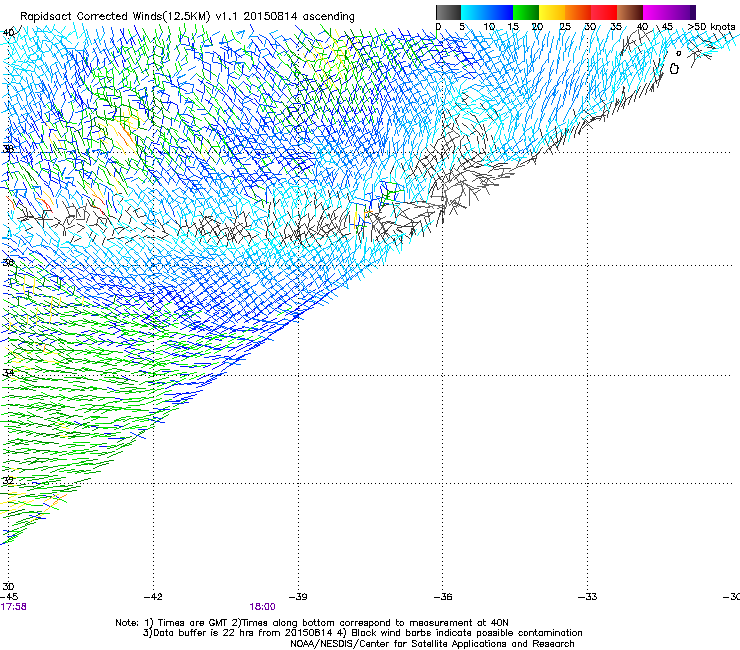This screenshot has width=740, height=650.
Task: Click the yellow 20-25 knots legend swatch
Action: tap(552, 12)
